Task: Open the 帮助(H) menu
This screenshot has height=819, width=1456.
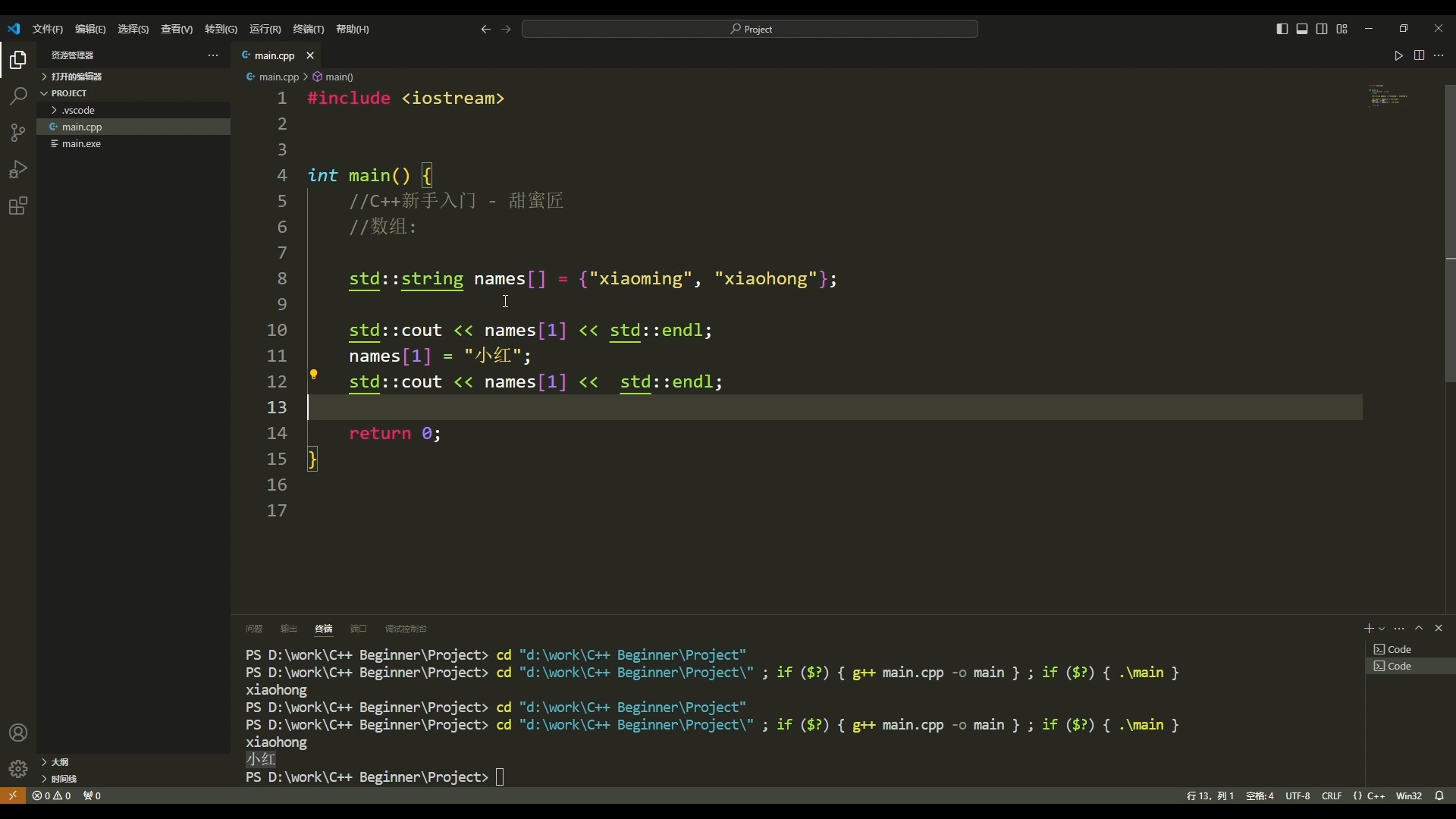Action: pyautogui.click(x=352, y=30)
